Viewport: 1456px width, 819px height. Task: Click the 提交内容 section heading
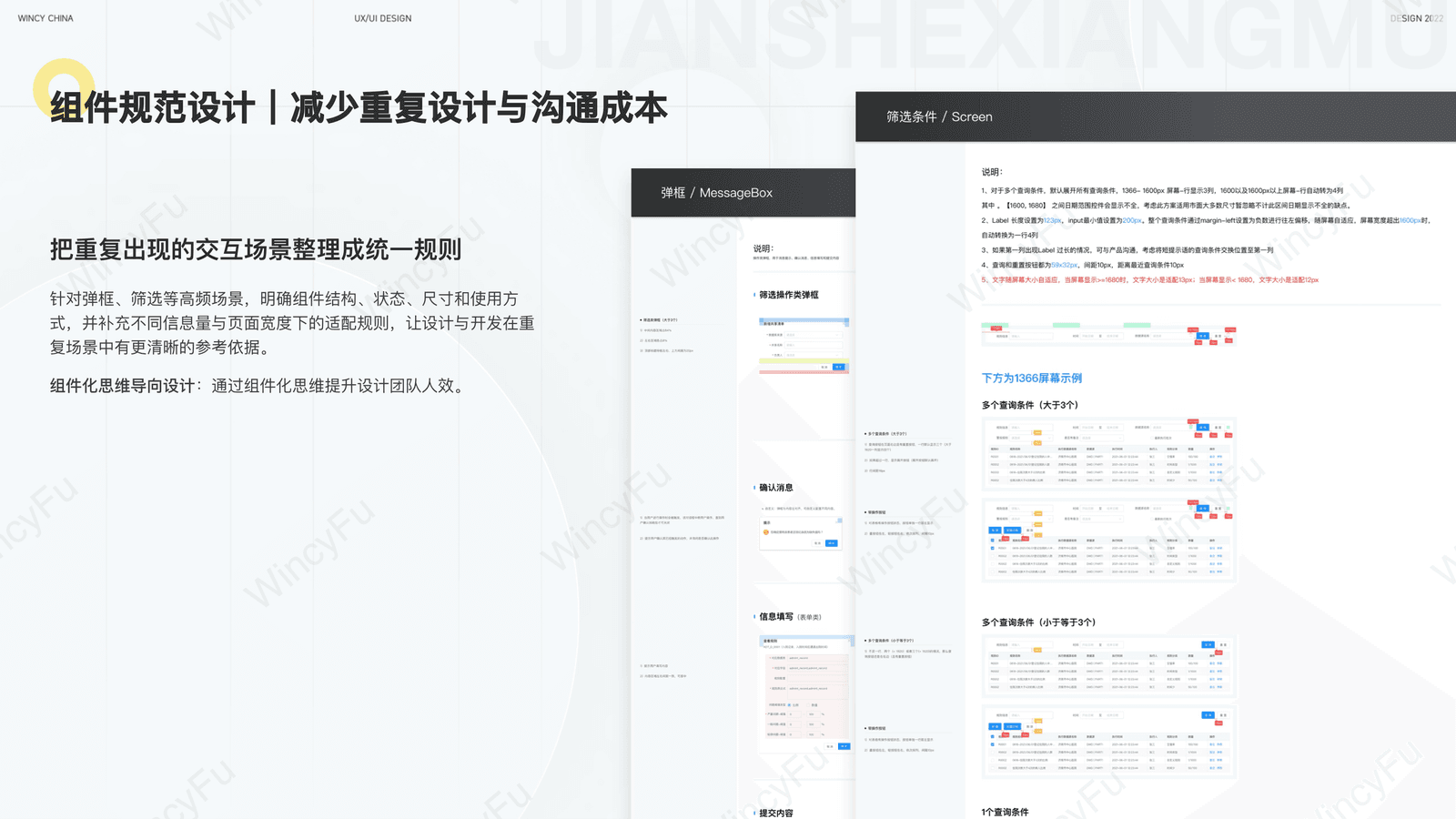click(x=775, y=813)
